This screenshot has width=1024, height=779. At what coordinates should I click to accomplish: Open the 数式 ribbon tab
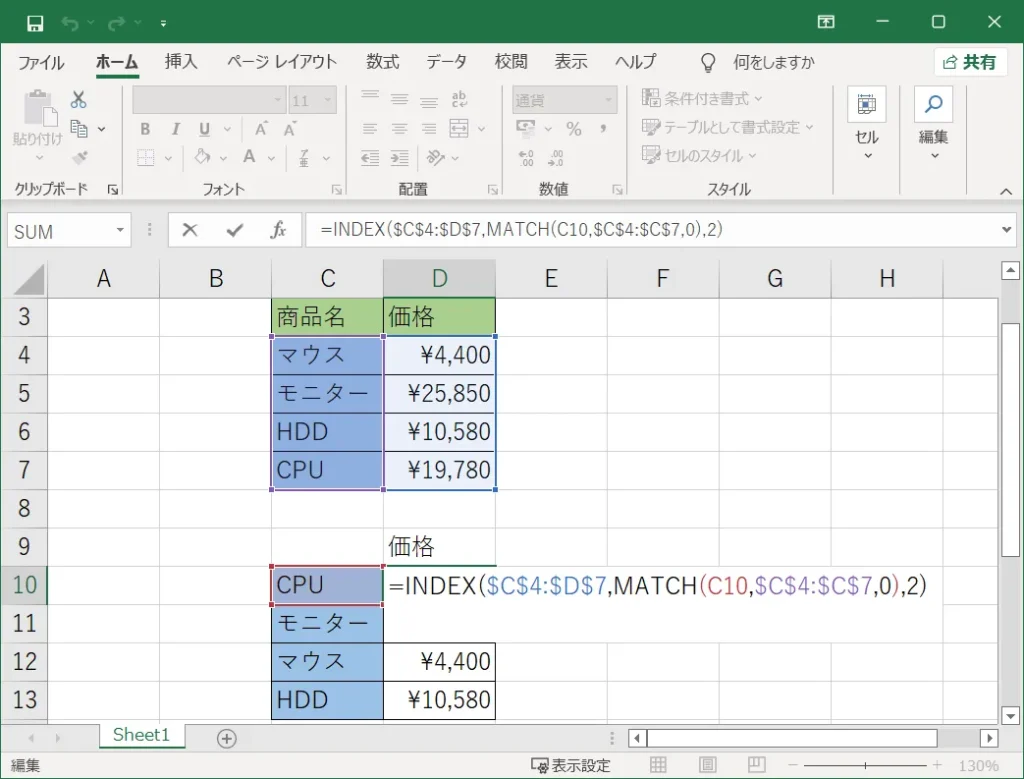click(382, 62)
